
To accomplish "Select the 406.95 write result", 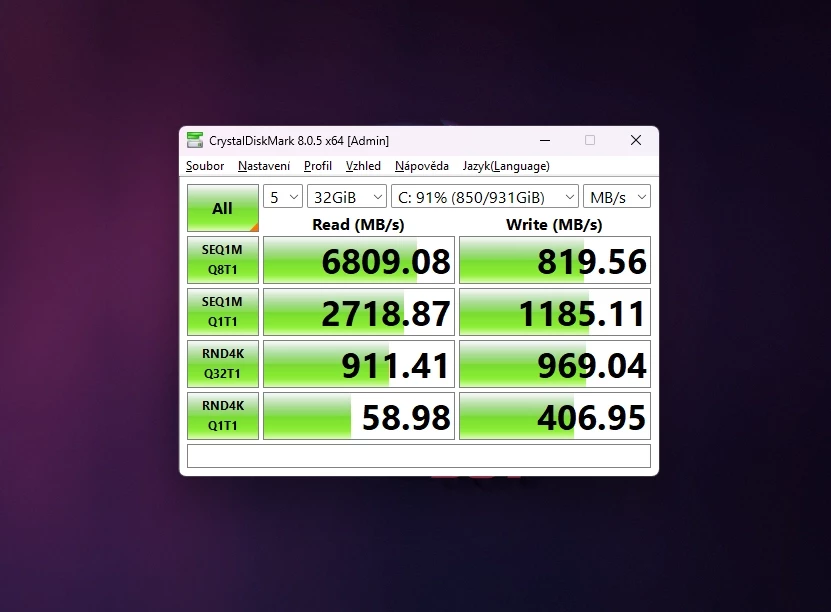I will (x=555, y=415).
